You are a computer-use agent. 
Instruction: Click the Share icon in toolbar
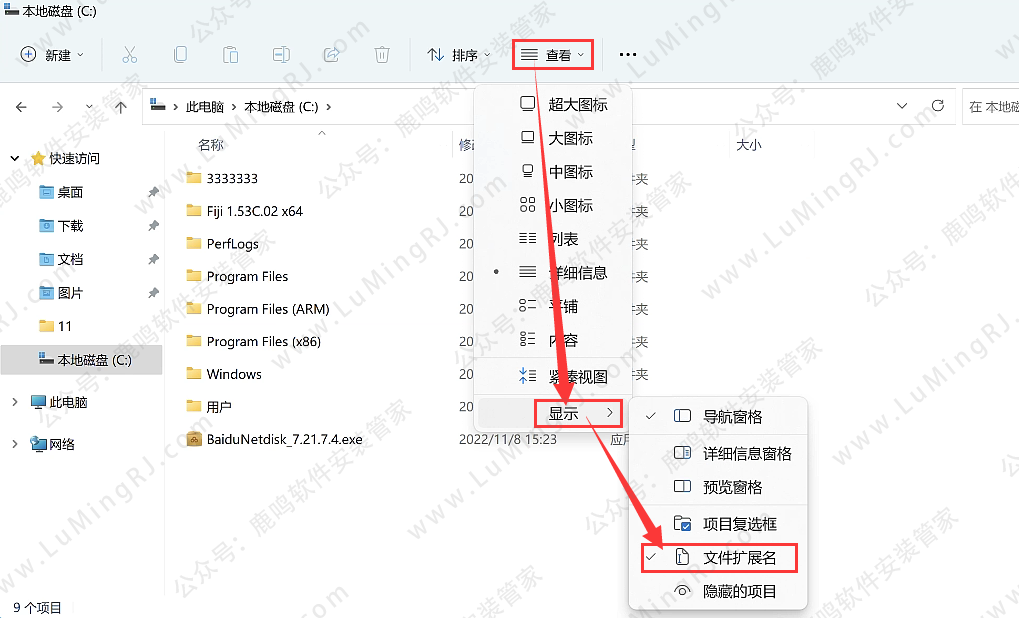pyautogui.click(x=332, y=55)
